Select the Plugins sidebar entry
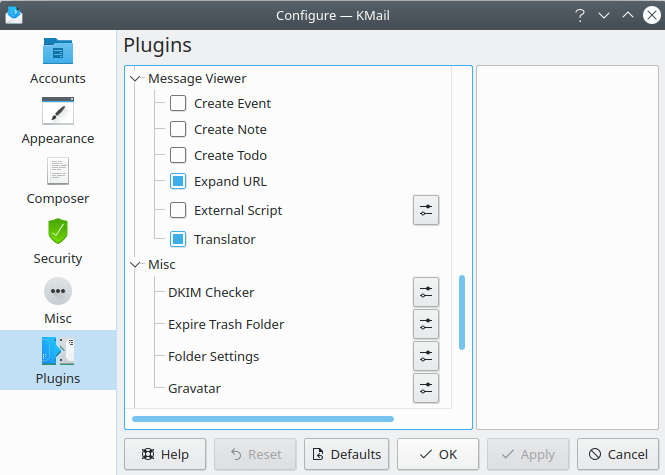The height and width of the screenshot is (475, 665). coord(58,360)
